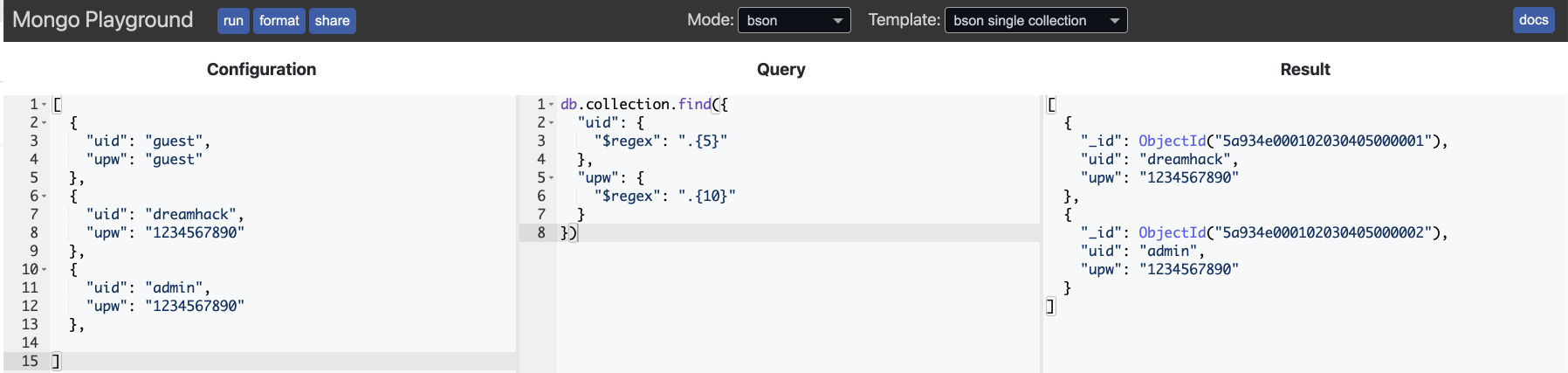Collapse fold arrow on Query line 1

552,105
